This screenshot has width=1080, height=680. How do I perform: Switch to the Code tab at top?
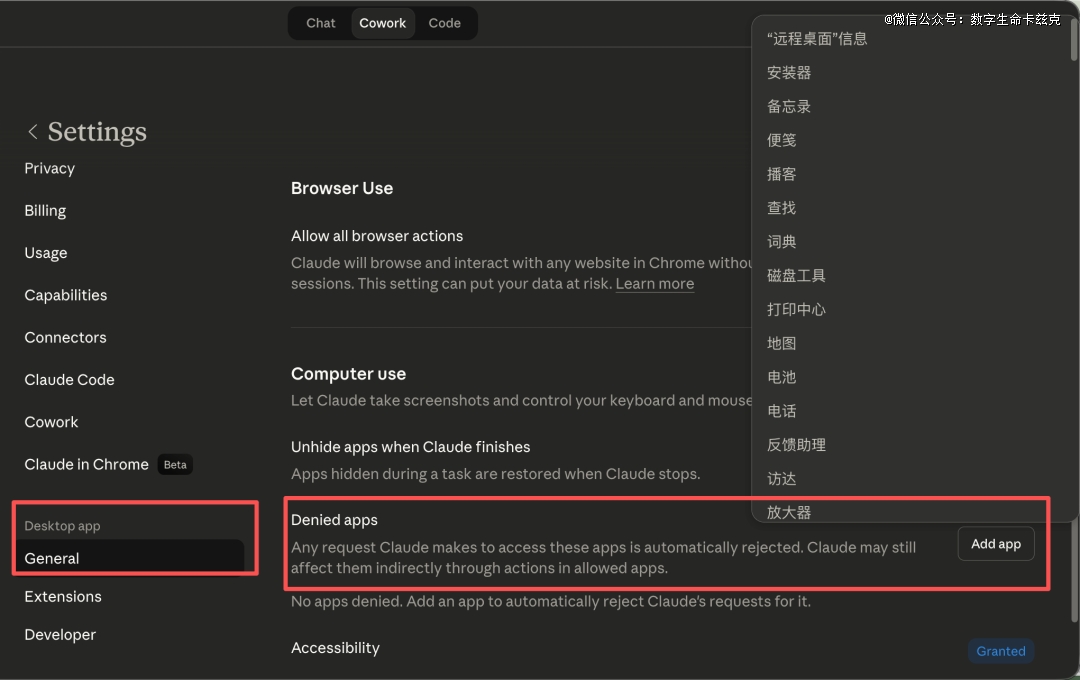pyautogui.click(x=444, y=23)
